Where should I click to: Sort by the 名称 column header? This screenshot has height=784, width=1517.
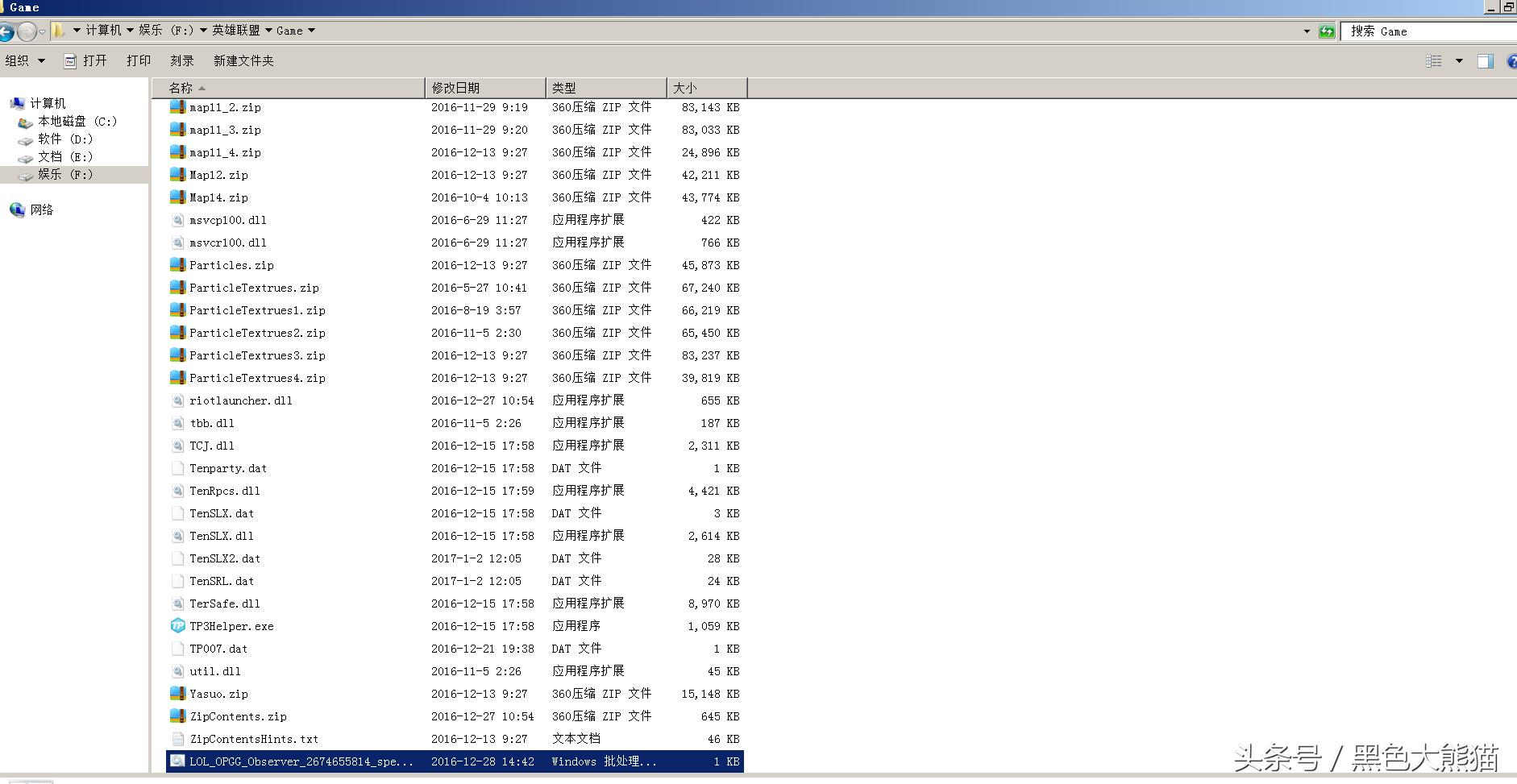coord(288,88)
